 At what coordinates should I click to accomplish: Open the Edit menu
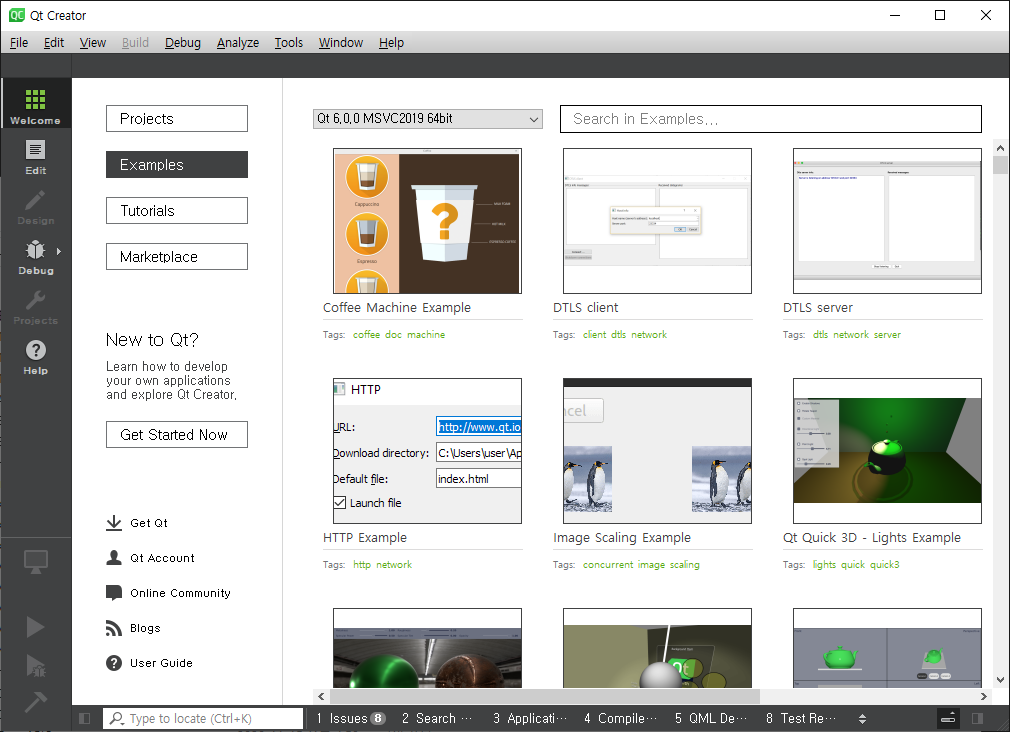(x=53, y=43)
